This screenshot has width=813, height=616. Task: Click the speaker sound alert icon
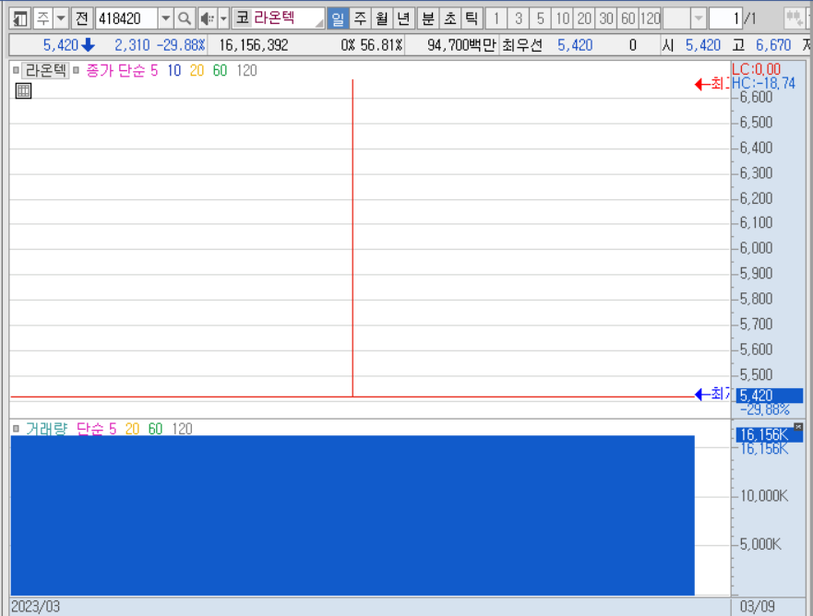[x=207, y=19]
